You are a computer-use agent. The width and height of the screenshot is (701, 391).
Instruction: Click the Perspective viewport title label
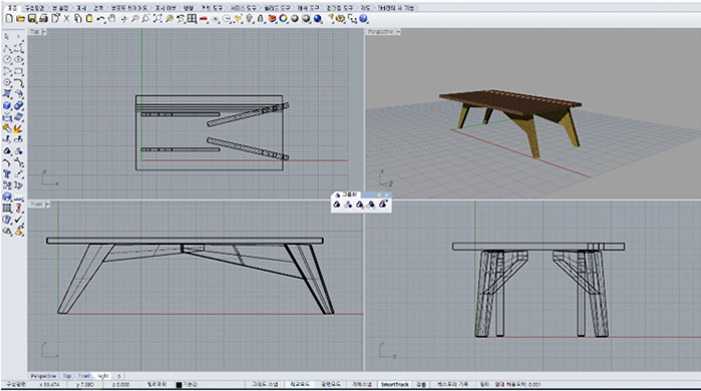pos(380,32)
